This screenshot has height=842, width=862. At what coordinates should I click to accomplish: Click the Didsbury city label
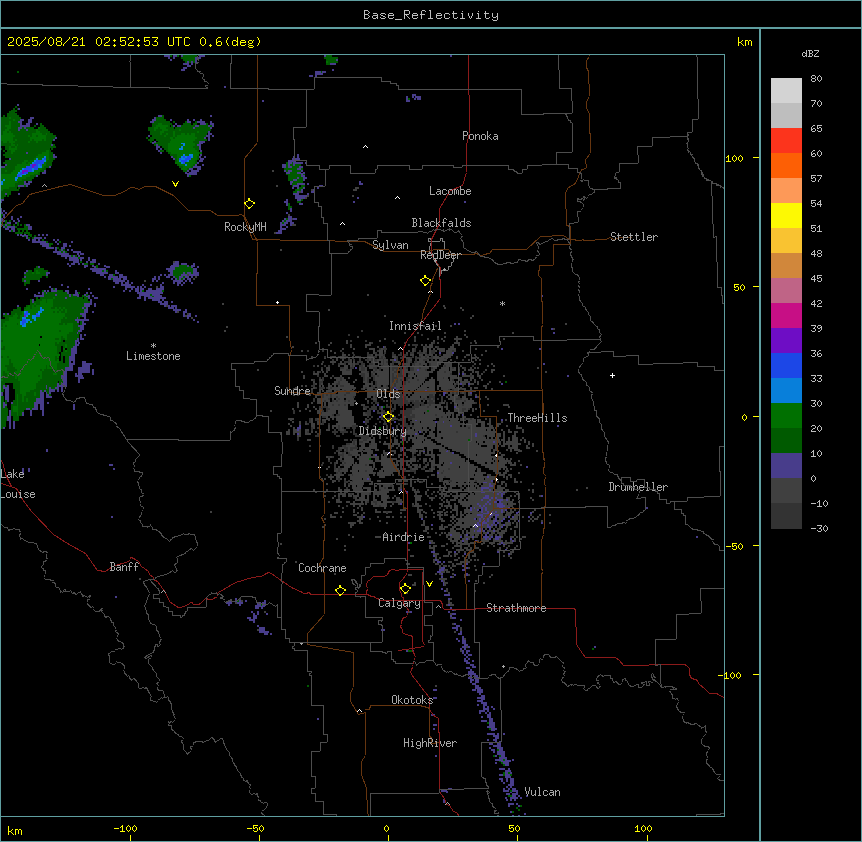(382, 431)
